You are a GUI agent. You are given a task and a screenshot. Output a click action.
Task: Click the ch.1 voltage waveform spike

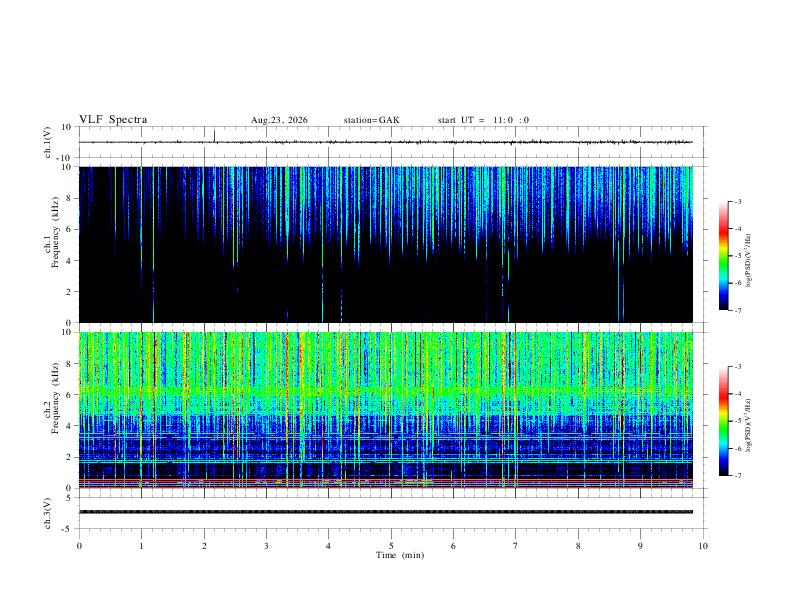click(x=215, y=136)
